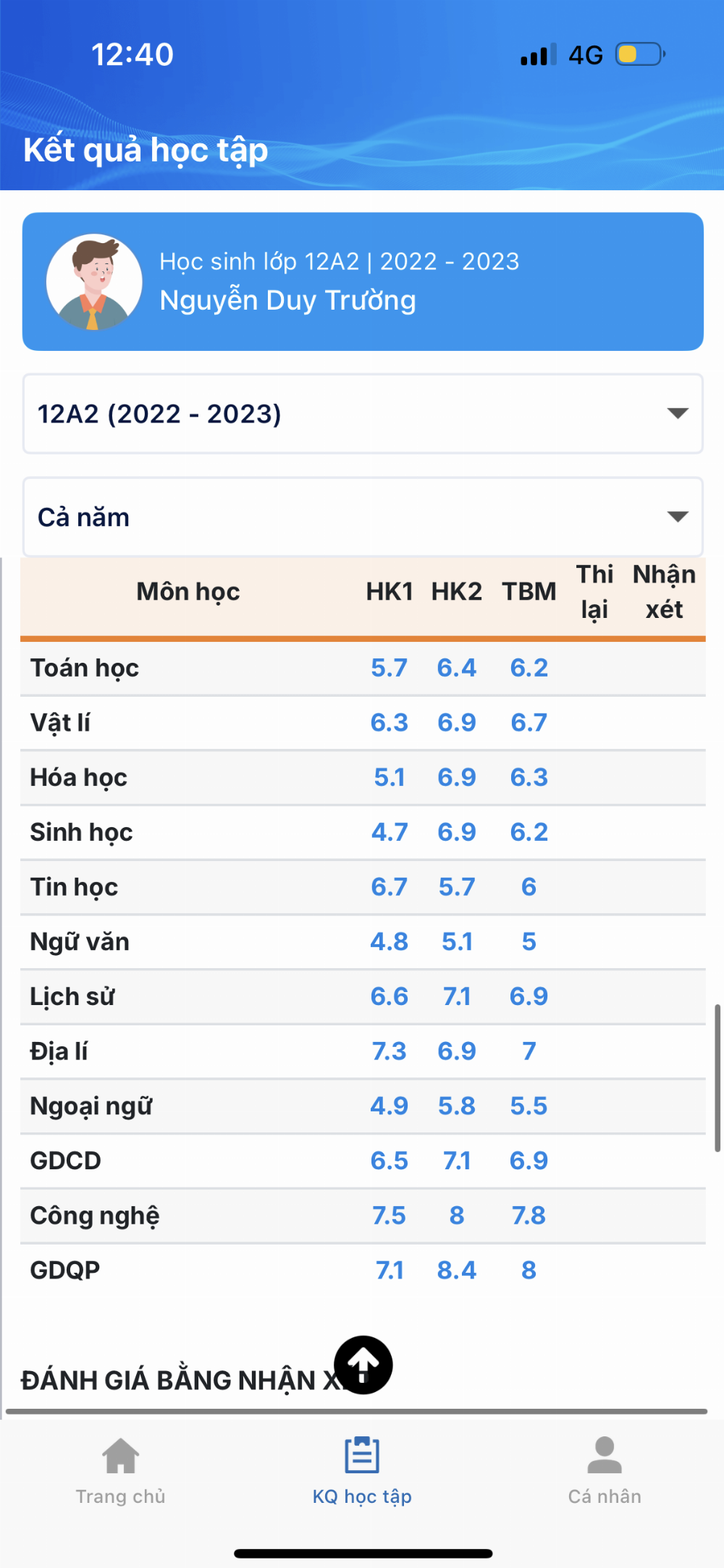Tap the TBM column header
This screenshot has width=724, height=1568.
coord(529,592)
